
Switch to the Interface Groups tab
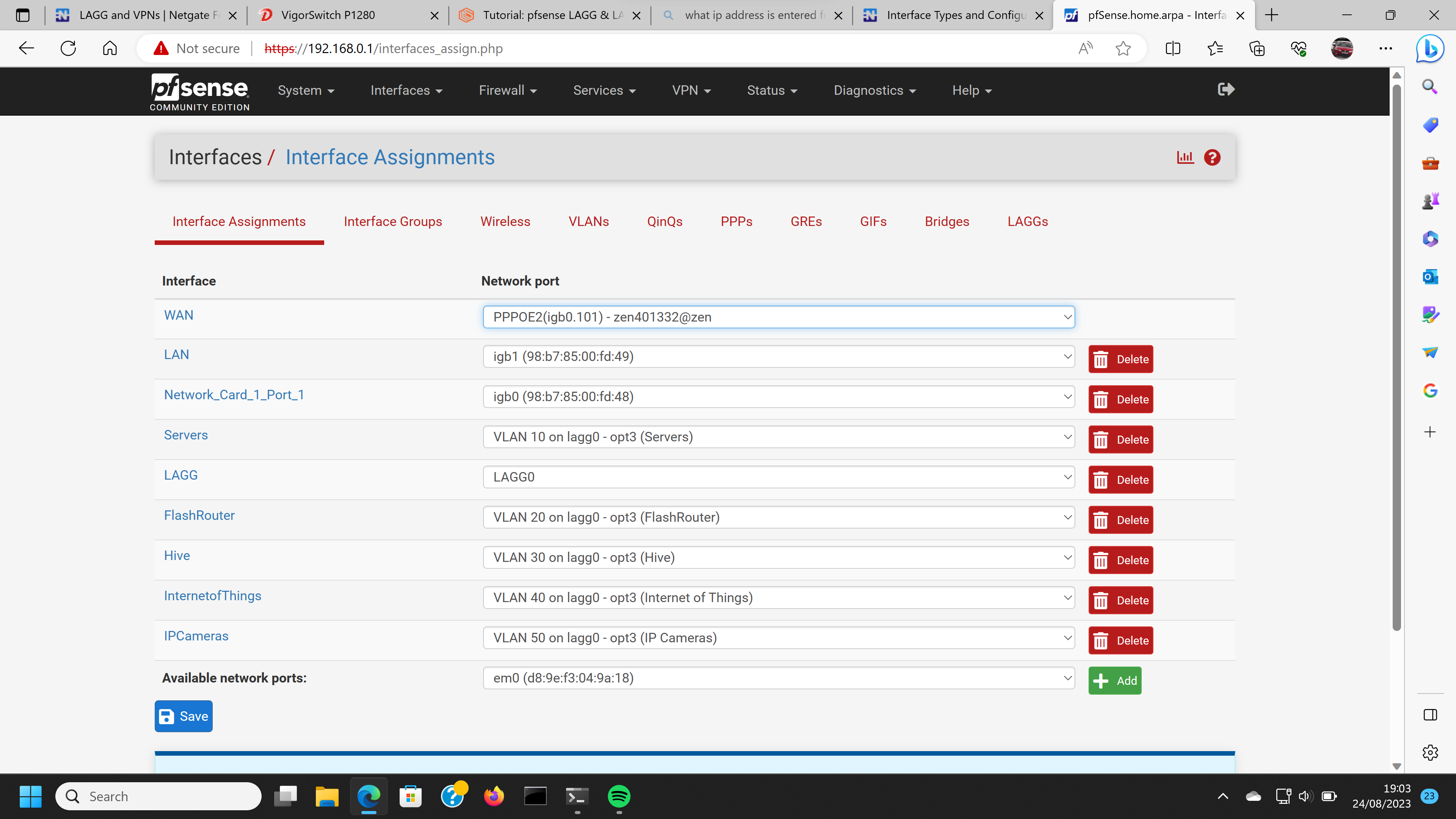click(x=393, y=221)
